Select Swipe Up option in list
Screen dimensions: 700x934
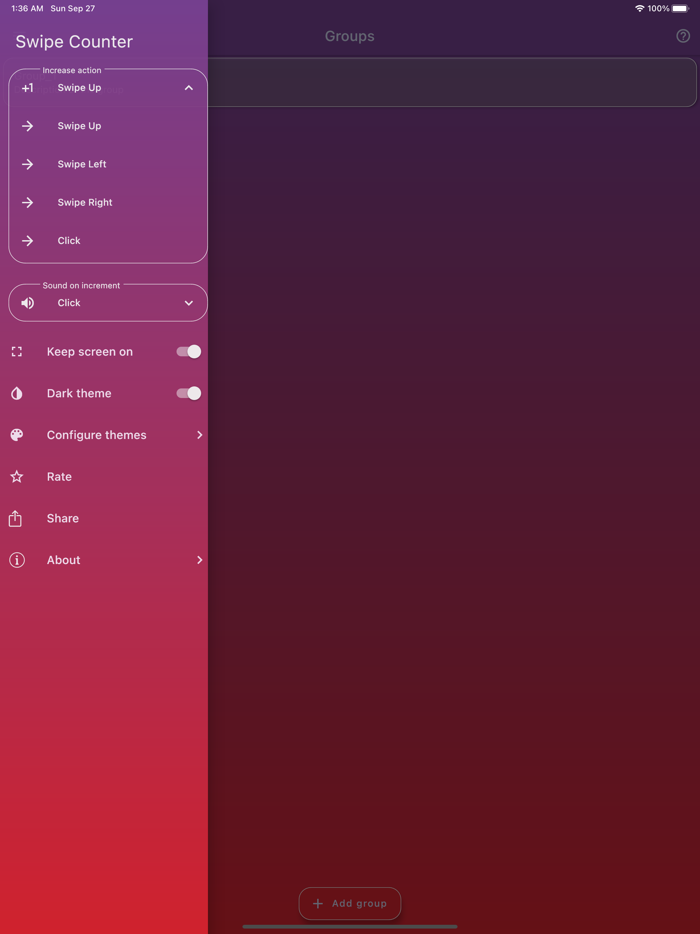108,126
